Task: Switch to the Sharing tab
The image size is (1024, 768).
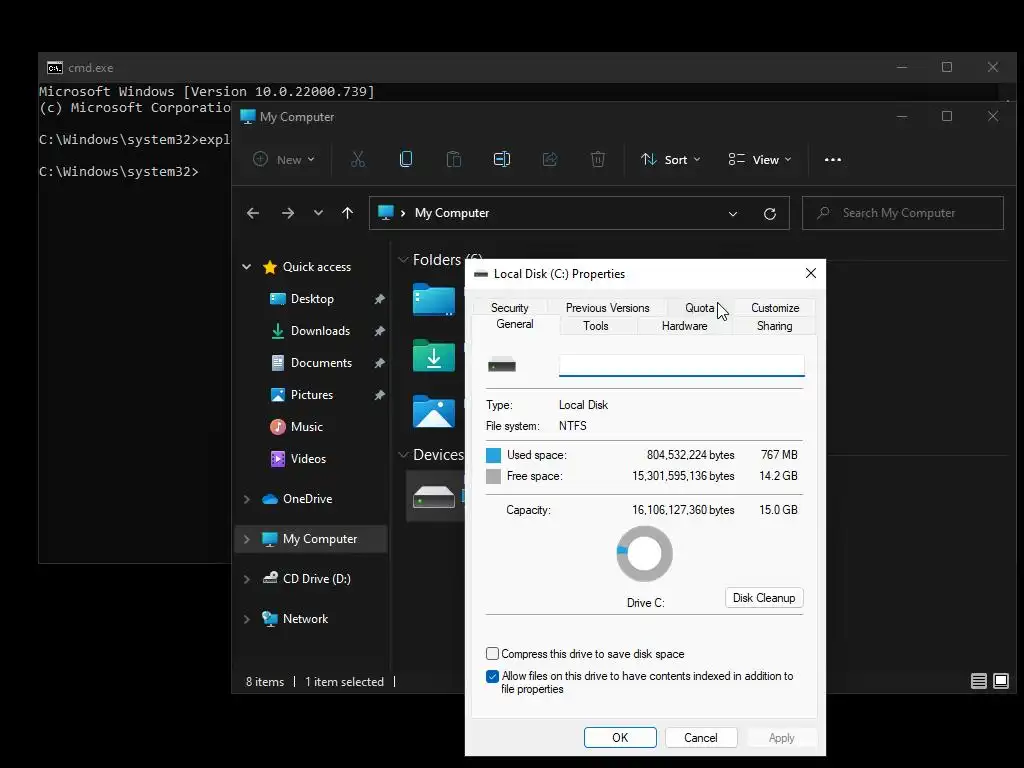Action: coord(774,326)
